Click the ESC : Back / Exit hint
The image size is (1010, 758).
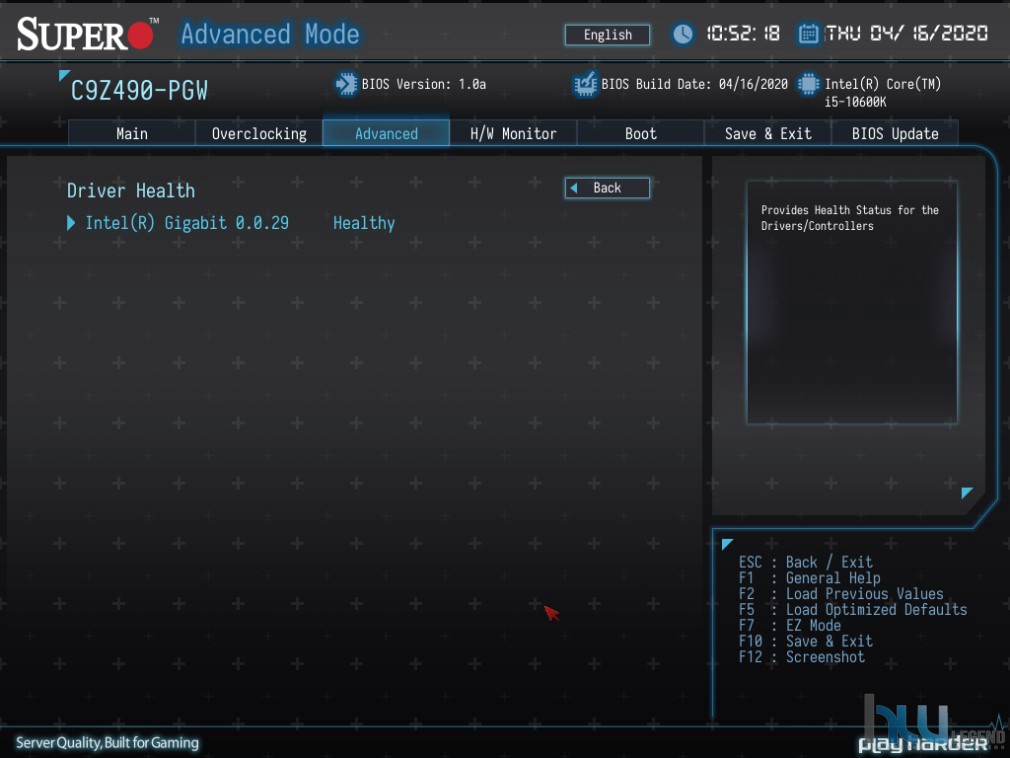click(x=806, y=562)
